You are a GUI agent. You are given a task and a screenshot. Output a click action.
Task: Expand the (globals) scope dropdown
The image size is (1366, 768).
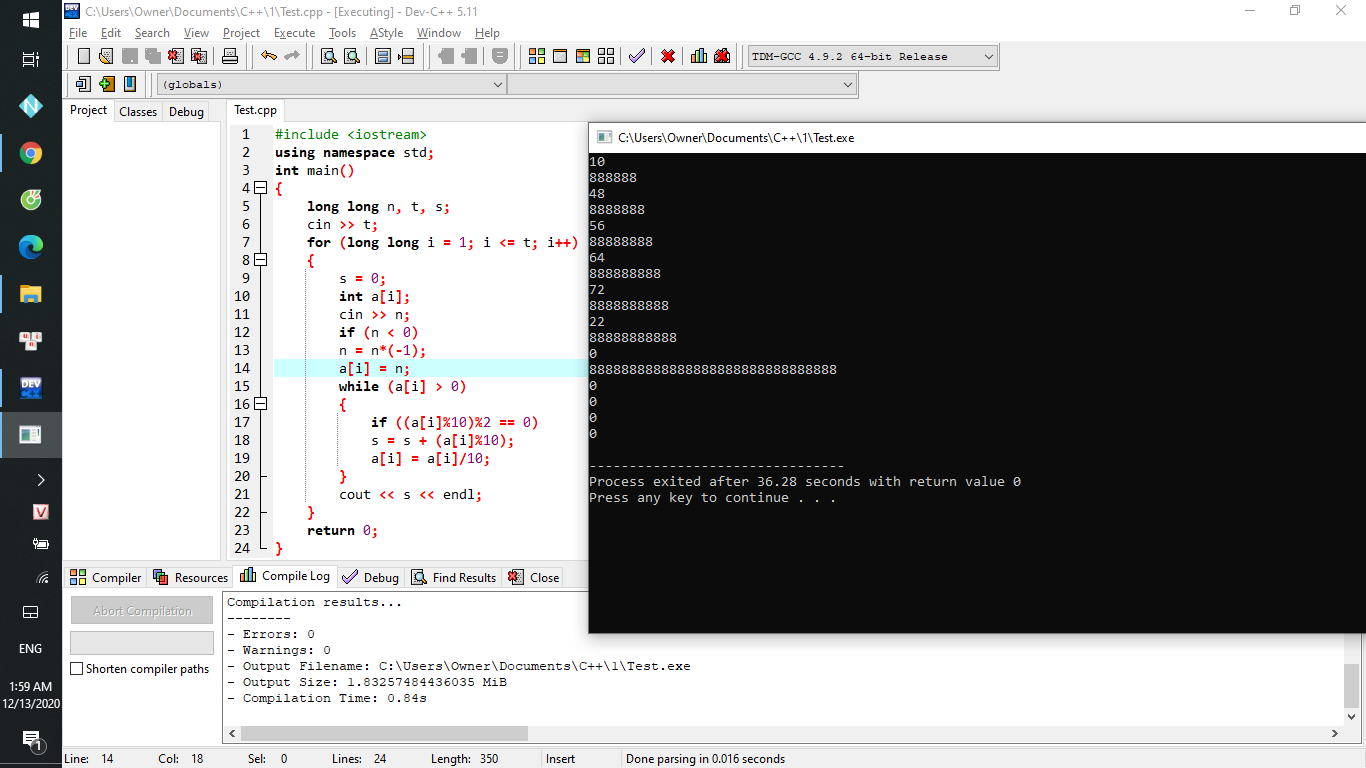(x=498, y=85)
